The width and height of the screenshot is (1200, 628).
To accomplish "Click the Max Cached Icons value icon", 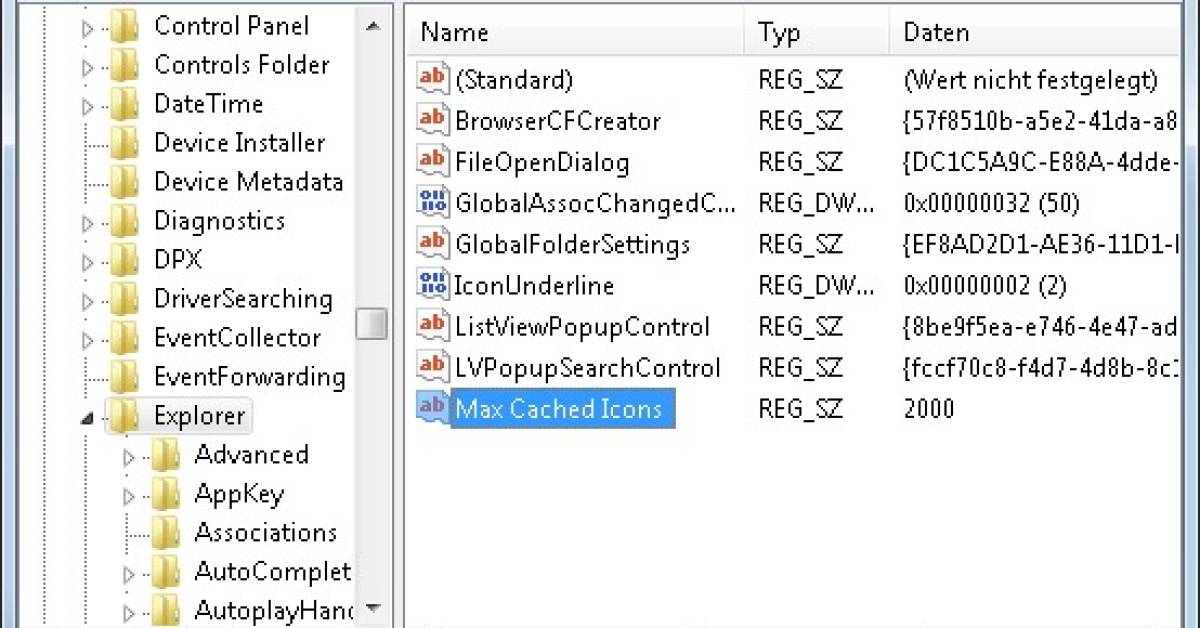I will click(x=432, y=408).
